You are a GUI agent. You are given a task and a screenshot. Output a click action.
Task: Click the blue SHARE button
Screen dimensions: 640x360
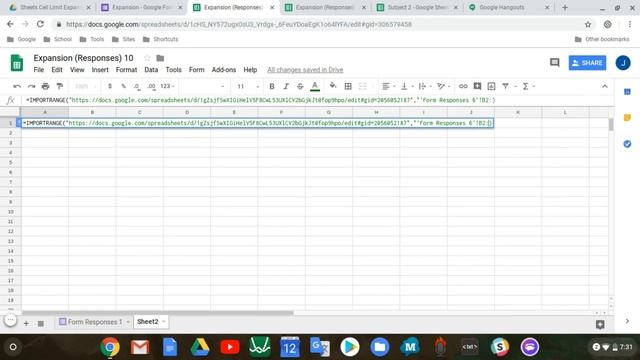coord(587,63)
